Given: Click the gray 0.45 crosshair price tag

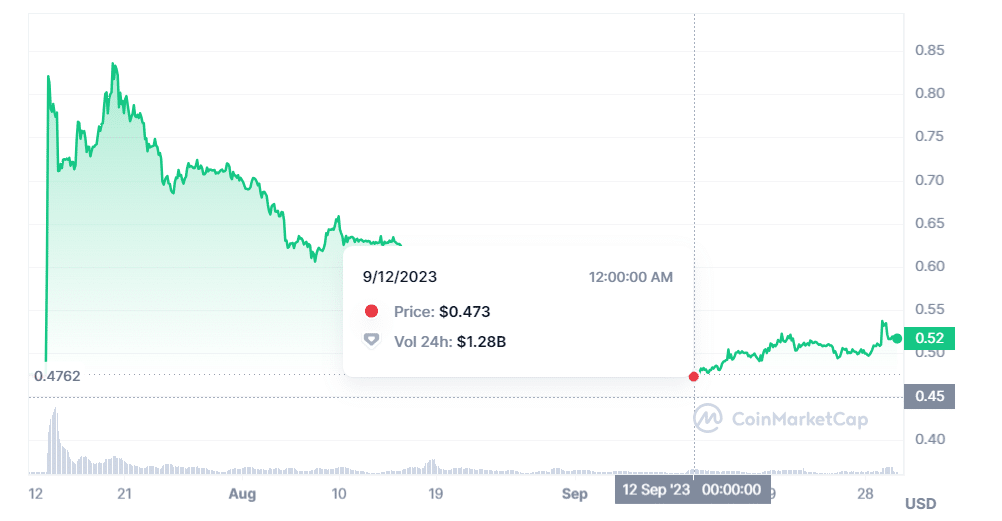Looking at the screenshot, I should click(929, 396).
